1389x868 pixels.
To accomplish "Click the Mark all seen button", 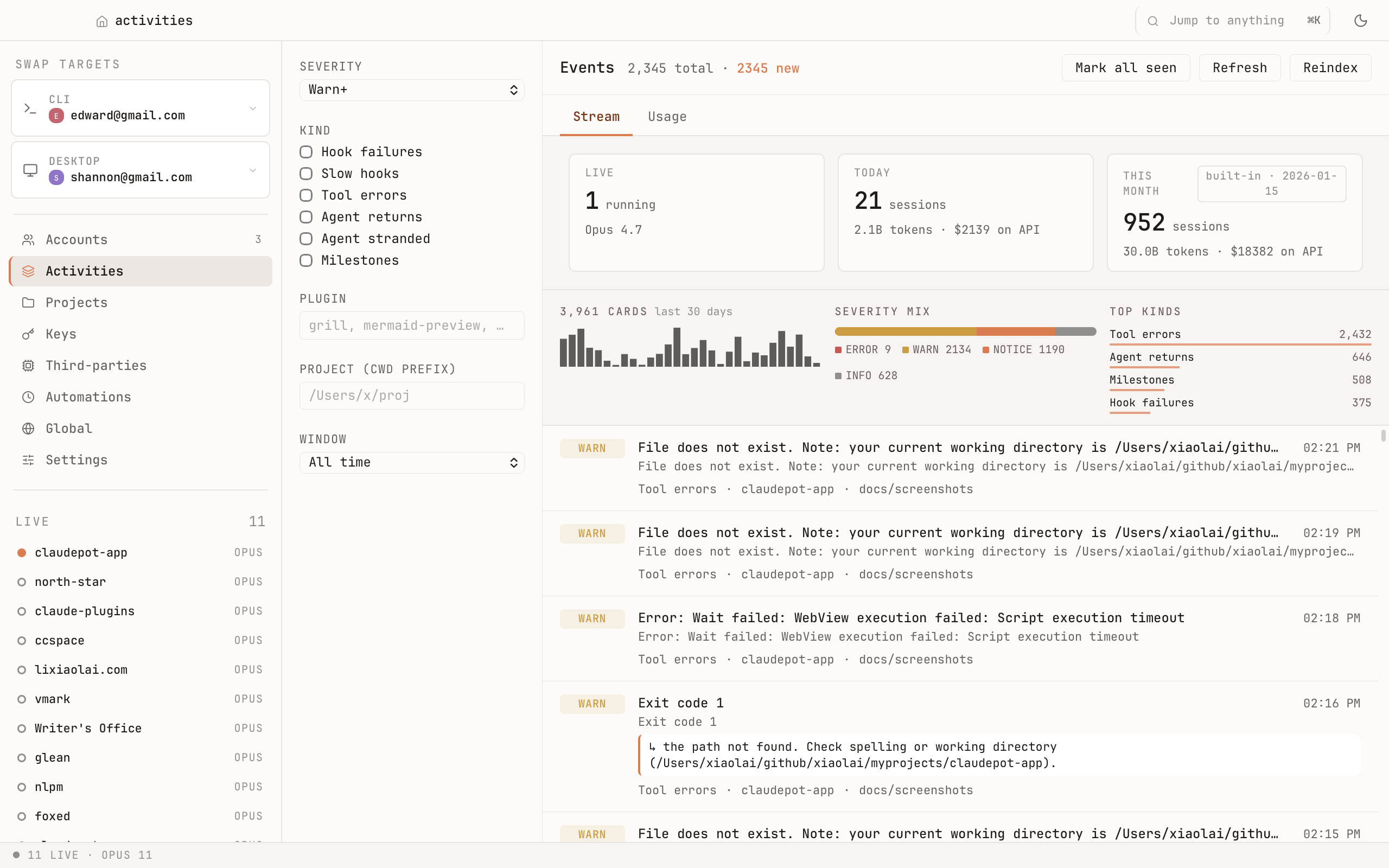I will click(x=1125, y=67).
